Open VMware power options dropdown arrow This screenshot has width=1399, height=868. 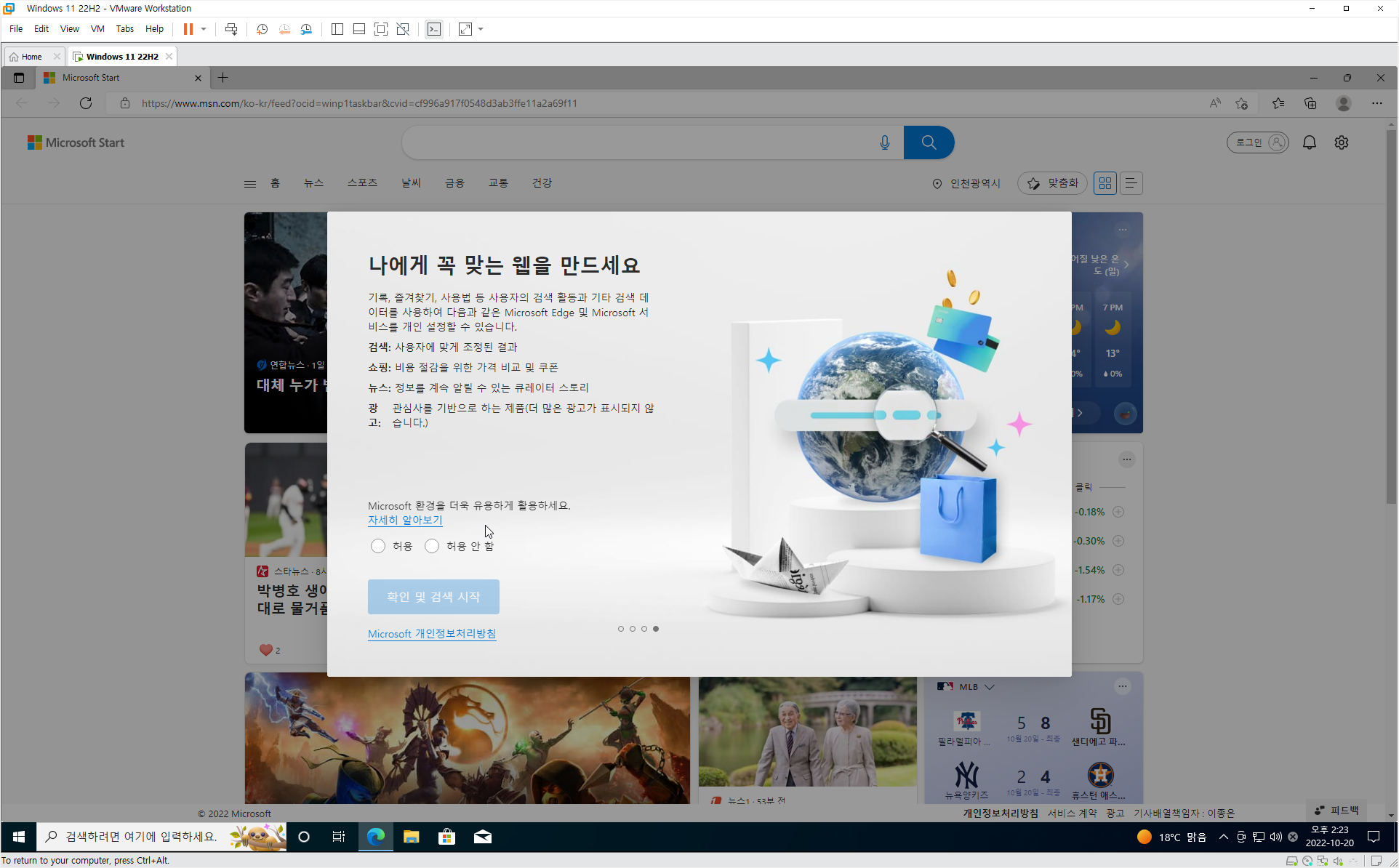pyautogui.click(x=204, y=29)
